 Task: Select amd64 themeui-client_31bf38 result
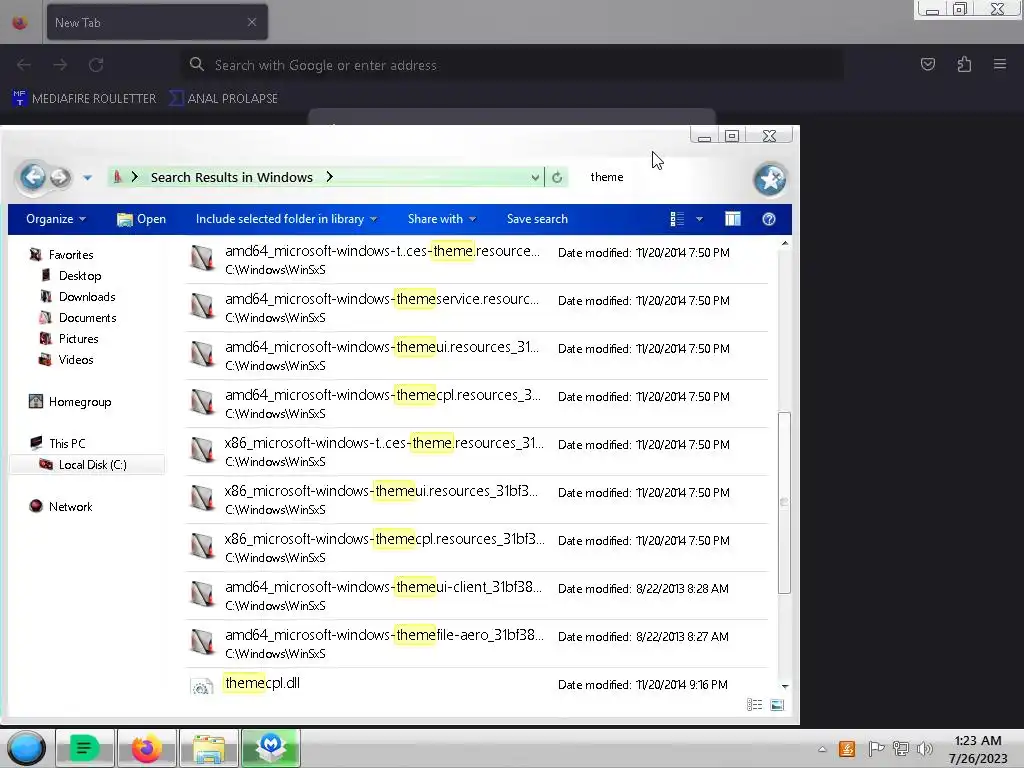477,596
